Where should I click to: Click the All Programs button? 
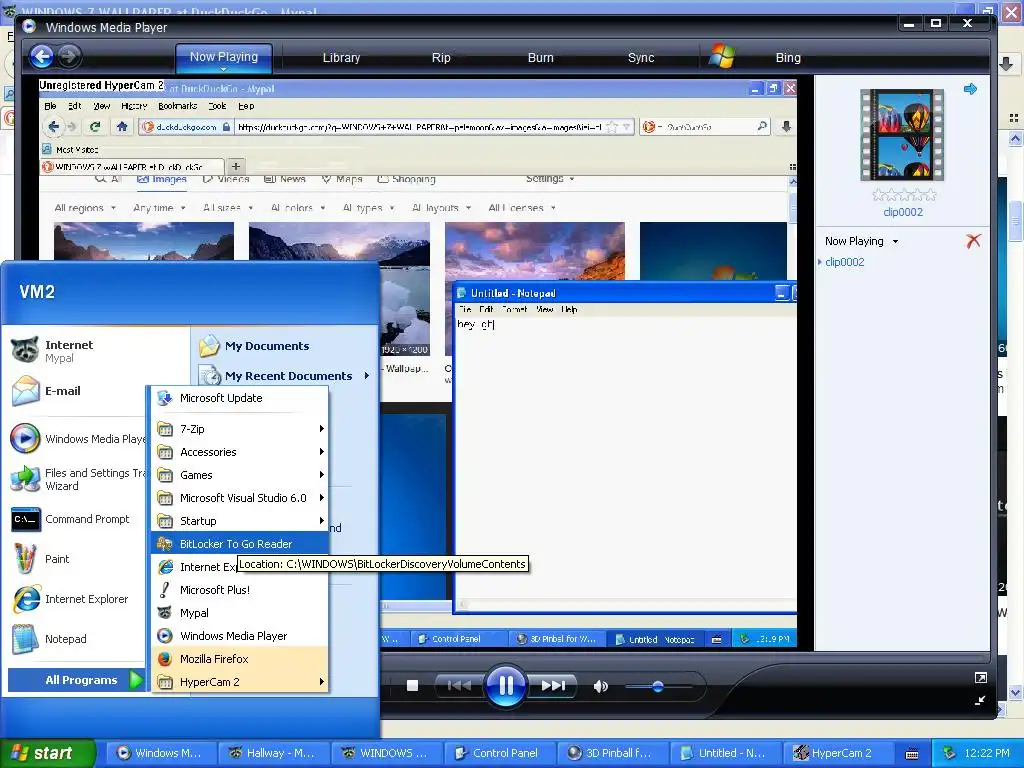pos(76,680)
